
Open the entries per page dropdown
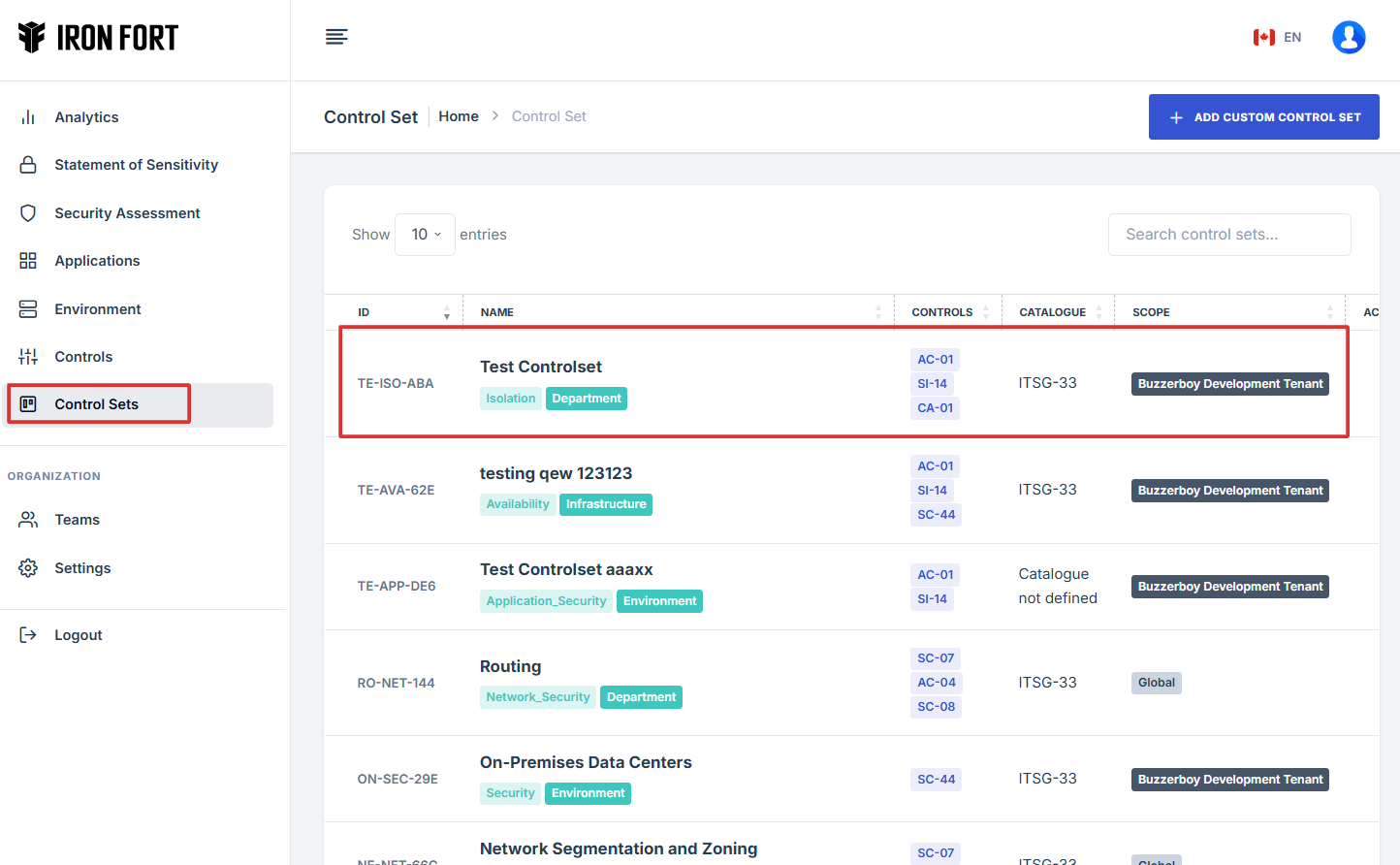[x=425, y=235]
